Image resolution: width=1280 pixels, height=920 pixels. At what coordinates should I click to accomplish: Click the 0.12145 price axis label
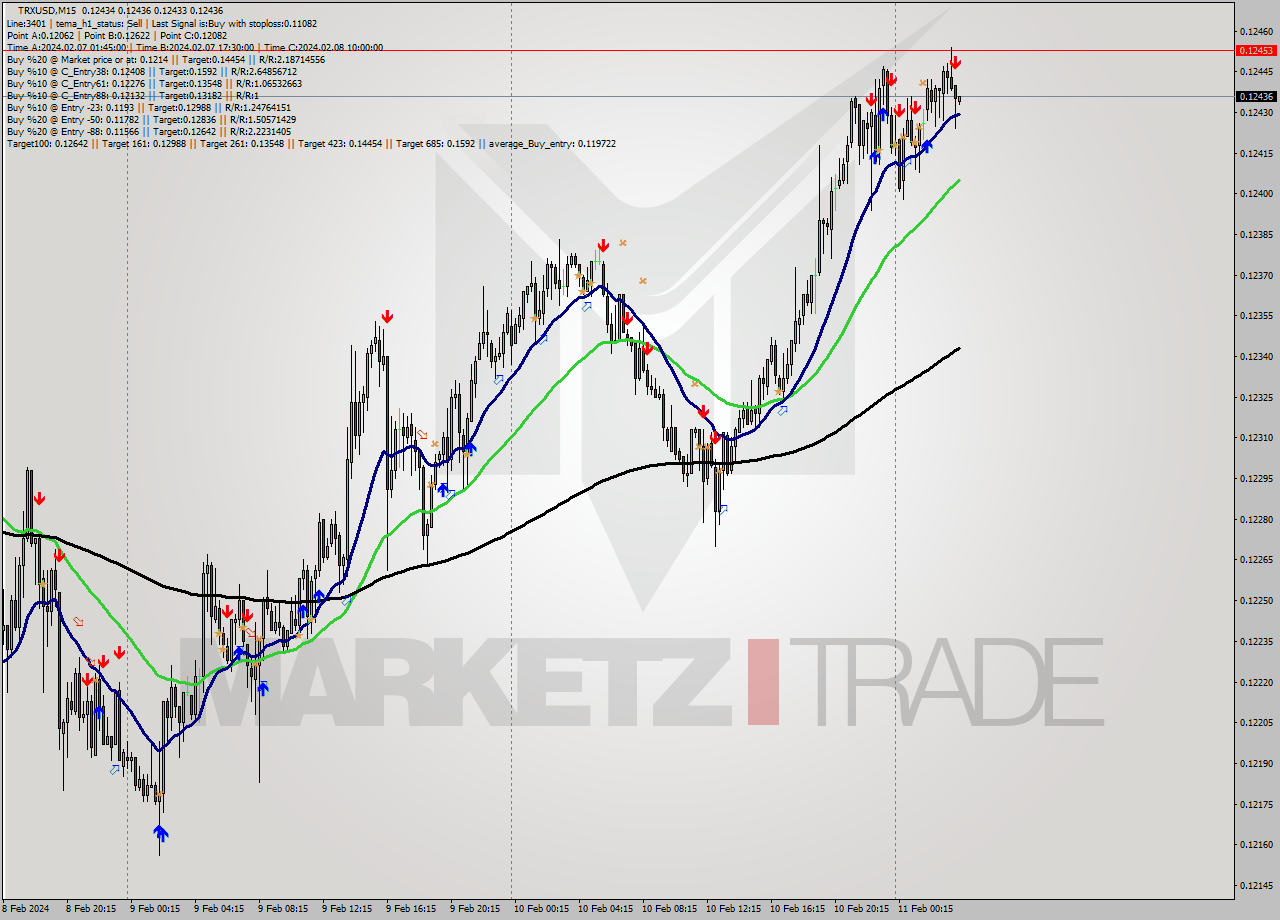point(1255,886)
